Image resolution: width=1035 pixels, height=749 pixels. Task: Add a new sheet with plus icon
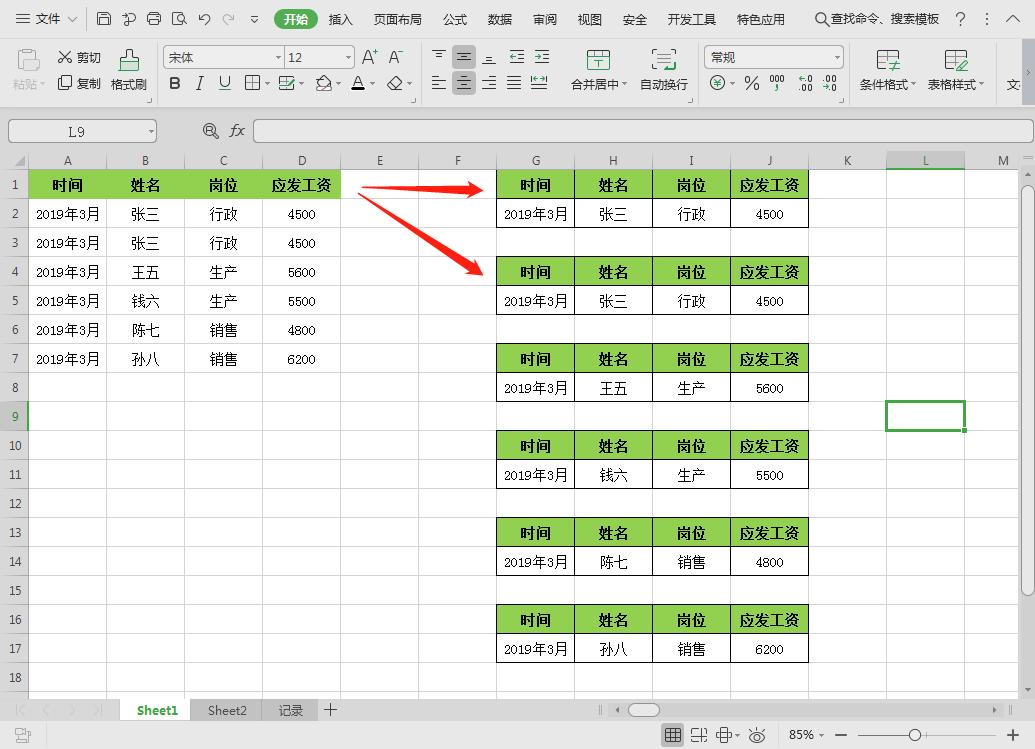[x=330, y=710]
